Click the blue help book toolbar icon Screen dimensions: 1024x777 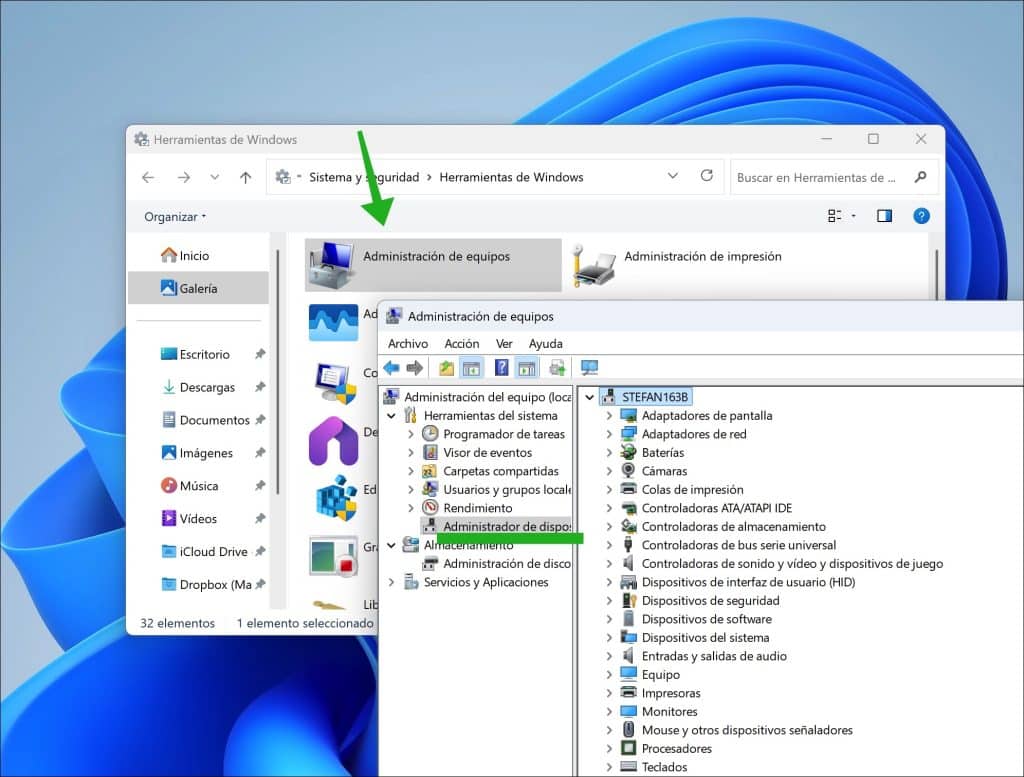(x=501, y=368)
